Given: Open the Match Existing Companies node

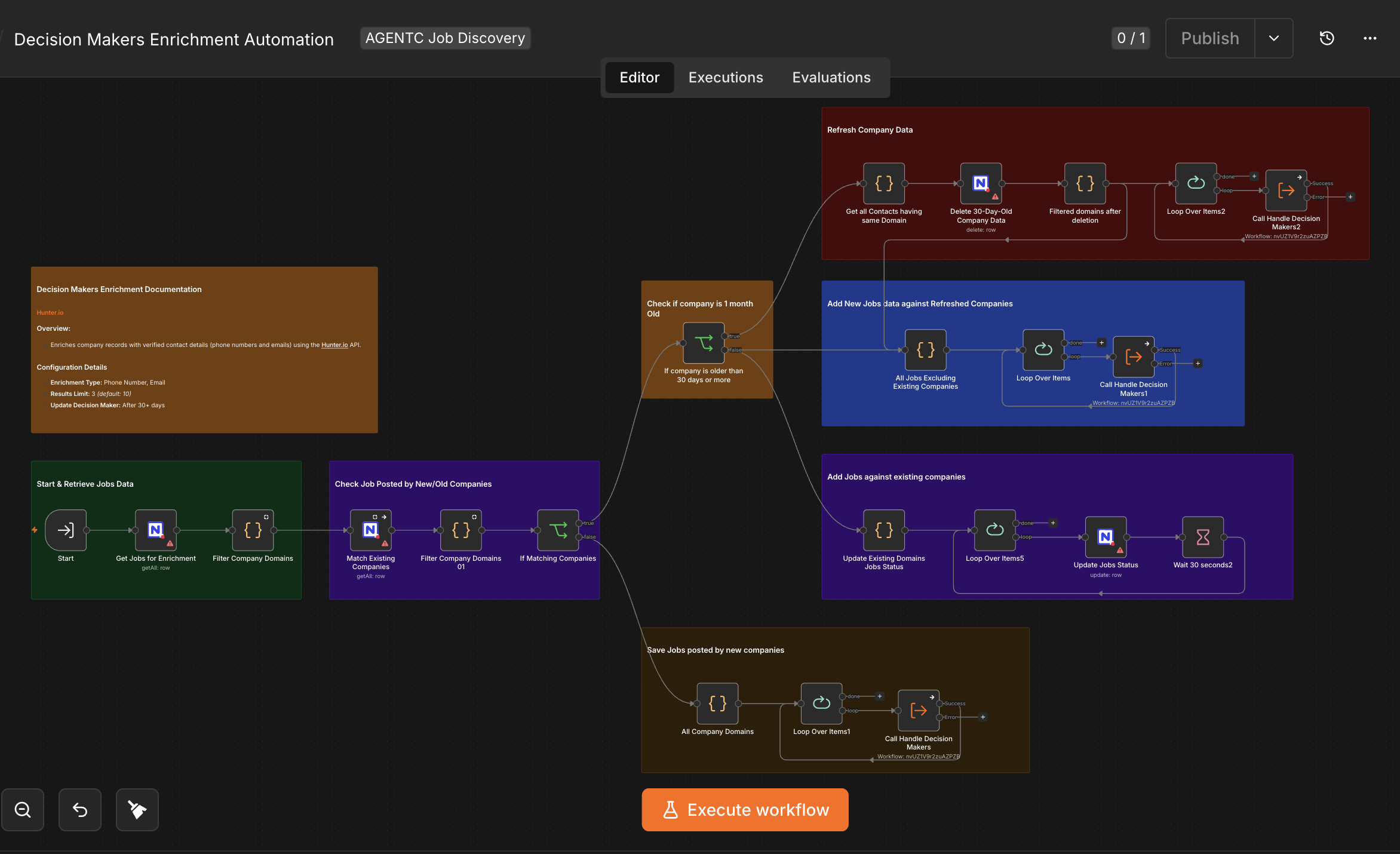Looking at the screenshot, I should (x=370, y=530).
